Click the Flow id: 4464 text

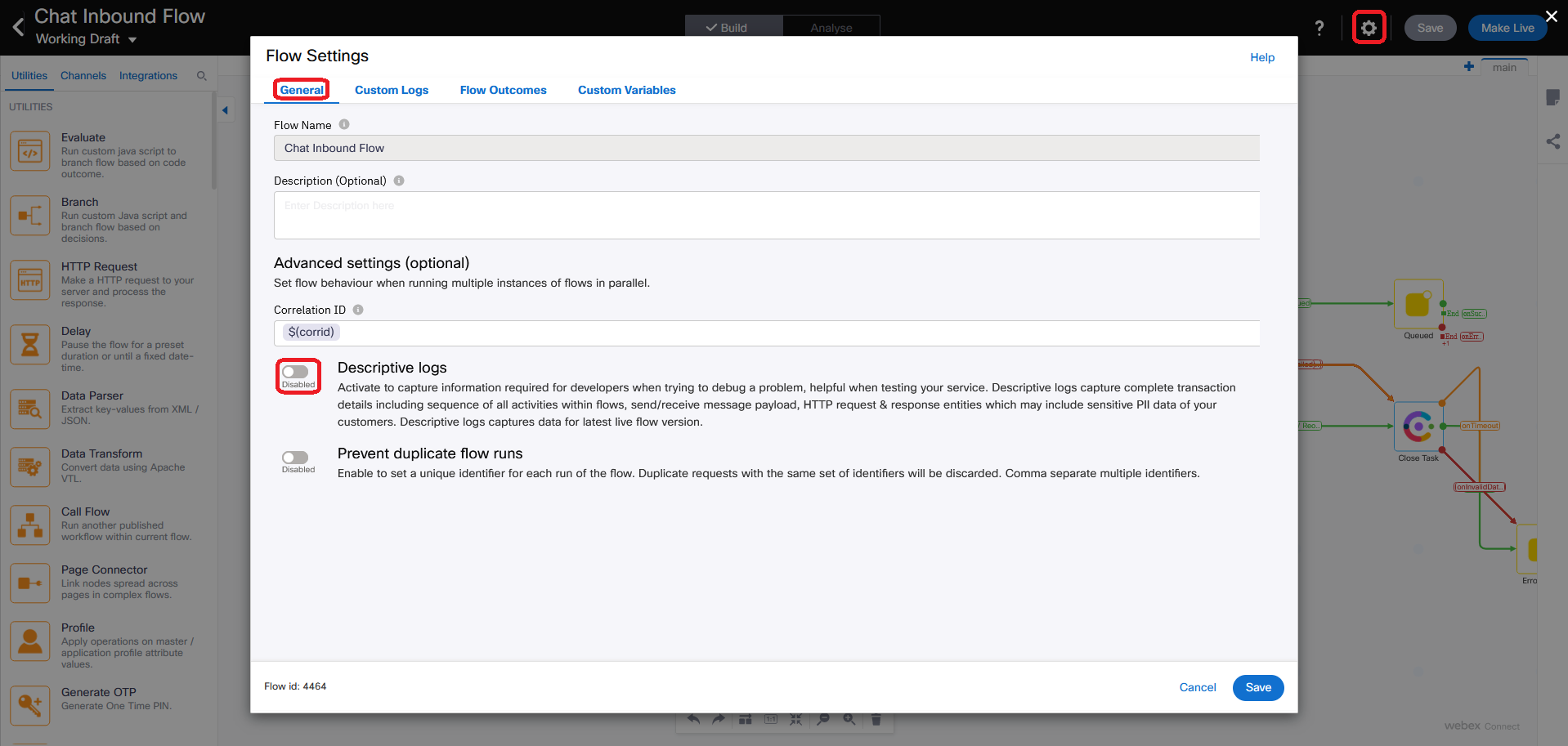pos(295,686)
